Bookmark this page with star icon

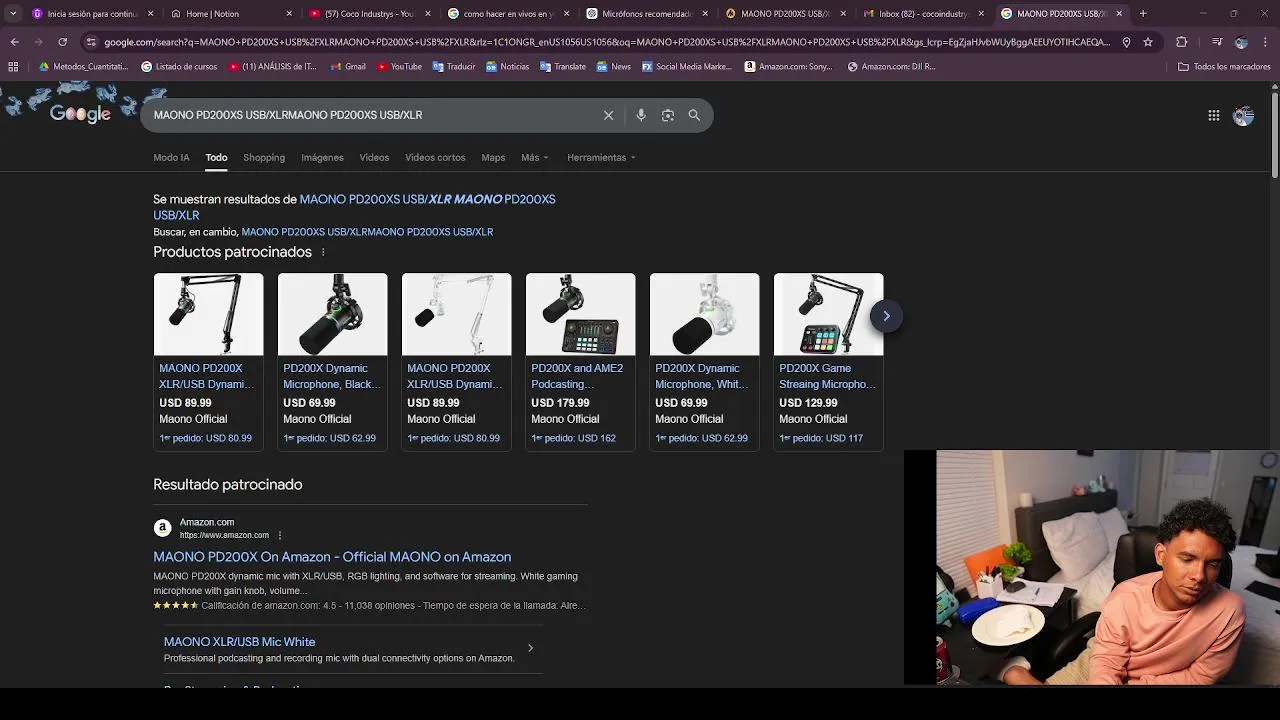point(1148,42)
